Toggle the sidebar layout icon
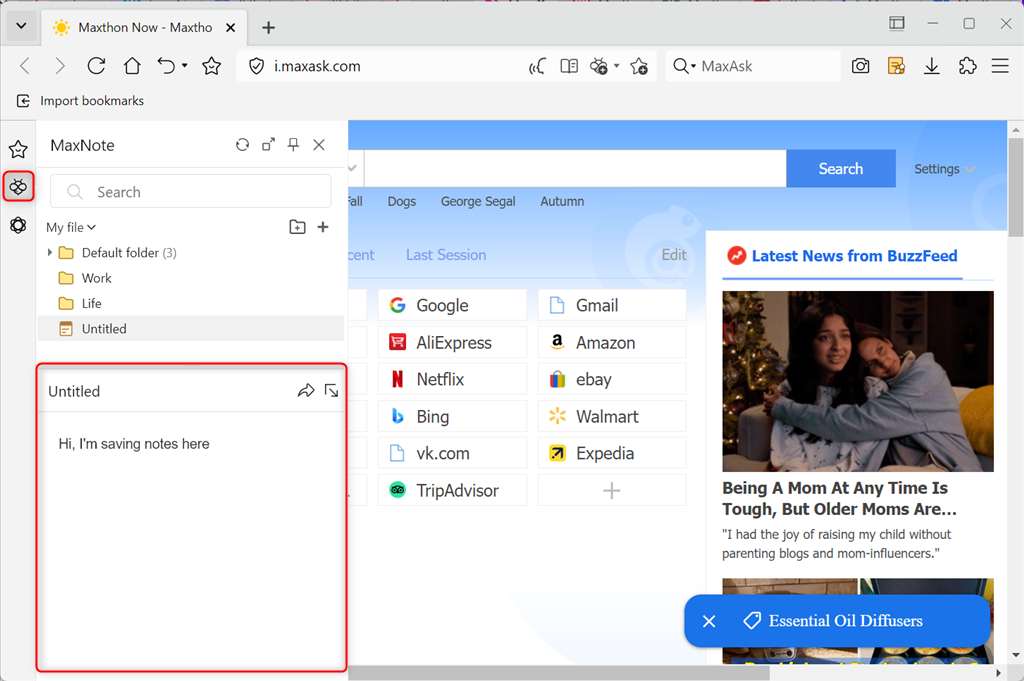The width and height of the screenshot is (1024, 681). pyautogui.click(x=897, y=24)
